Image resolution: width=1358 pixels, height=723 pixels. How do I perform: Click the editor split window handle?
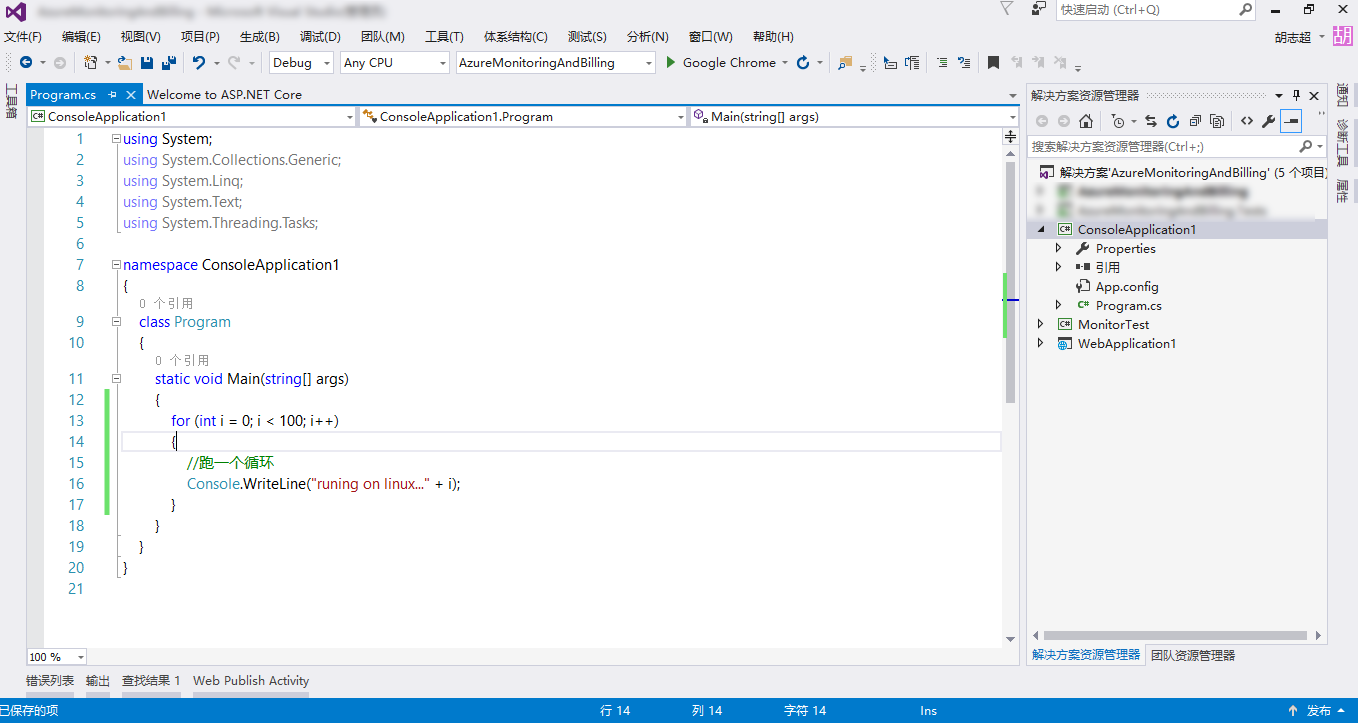click(x=1010, y=137)
